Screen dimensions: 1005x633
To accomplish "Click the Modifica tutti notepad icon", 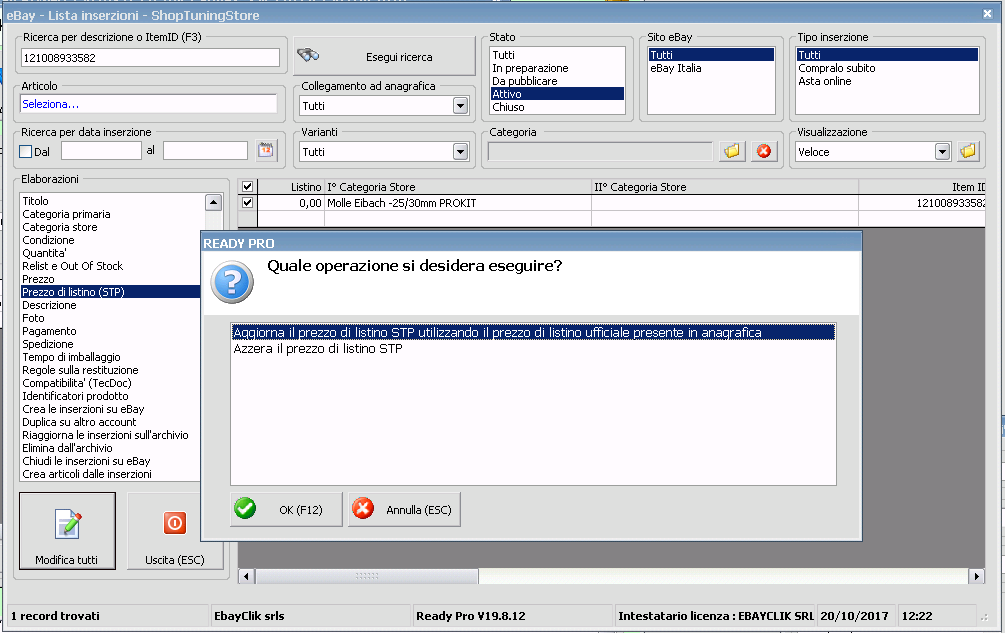I will [67, 524].
